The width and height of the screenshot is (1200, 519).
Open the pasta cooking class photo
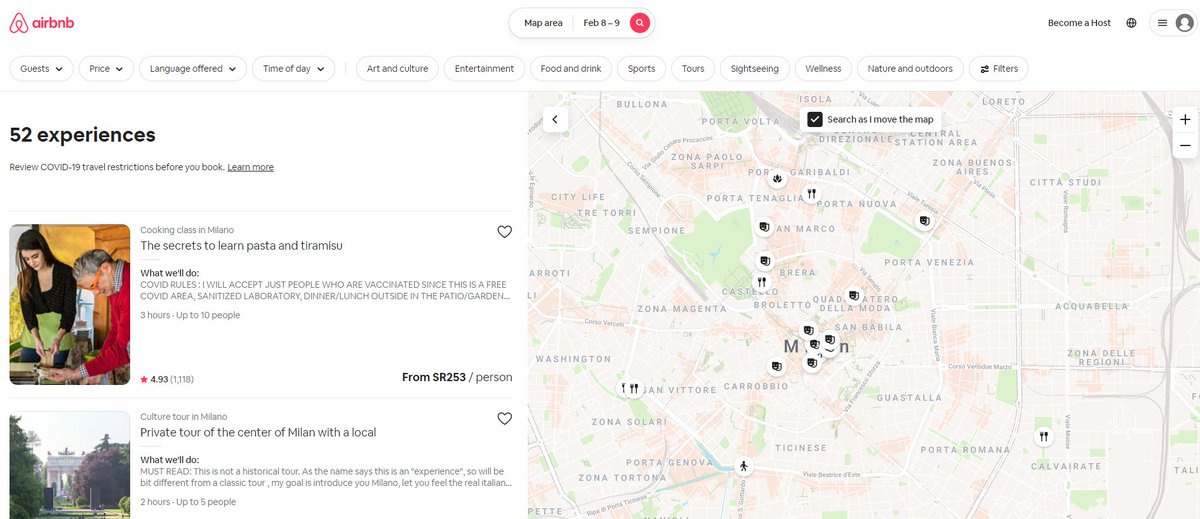coord(70,304)
